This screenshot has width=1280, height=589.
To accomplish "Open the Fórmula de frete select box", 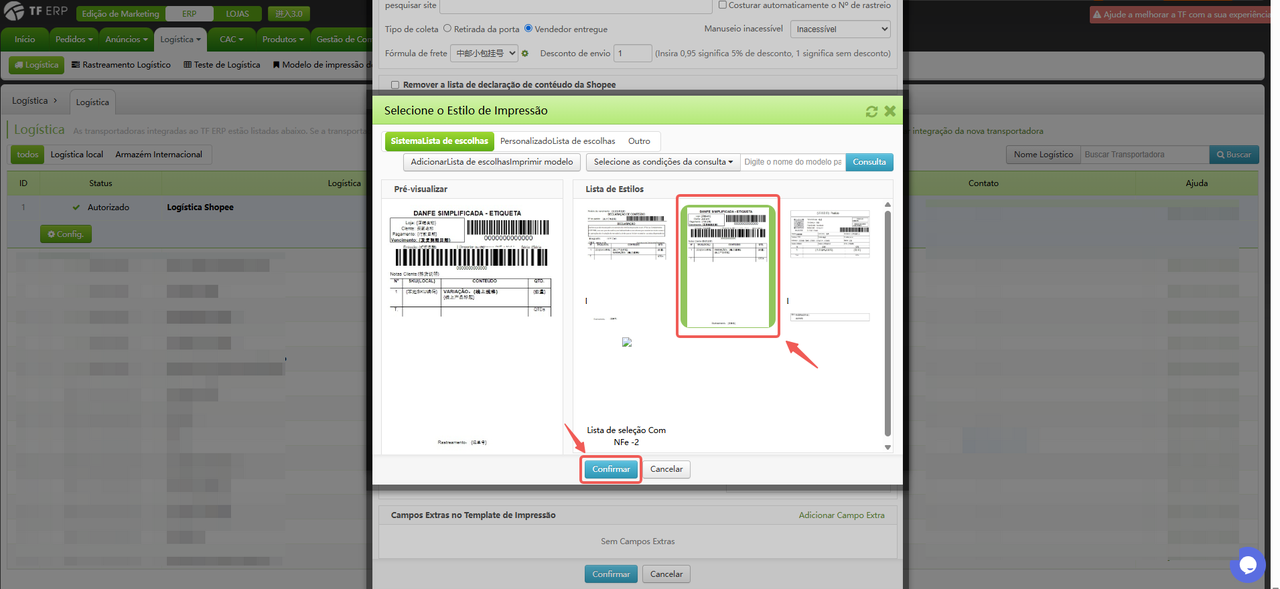I will [x=483, y=53].
